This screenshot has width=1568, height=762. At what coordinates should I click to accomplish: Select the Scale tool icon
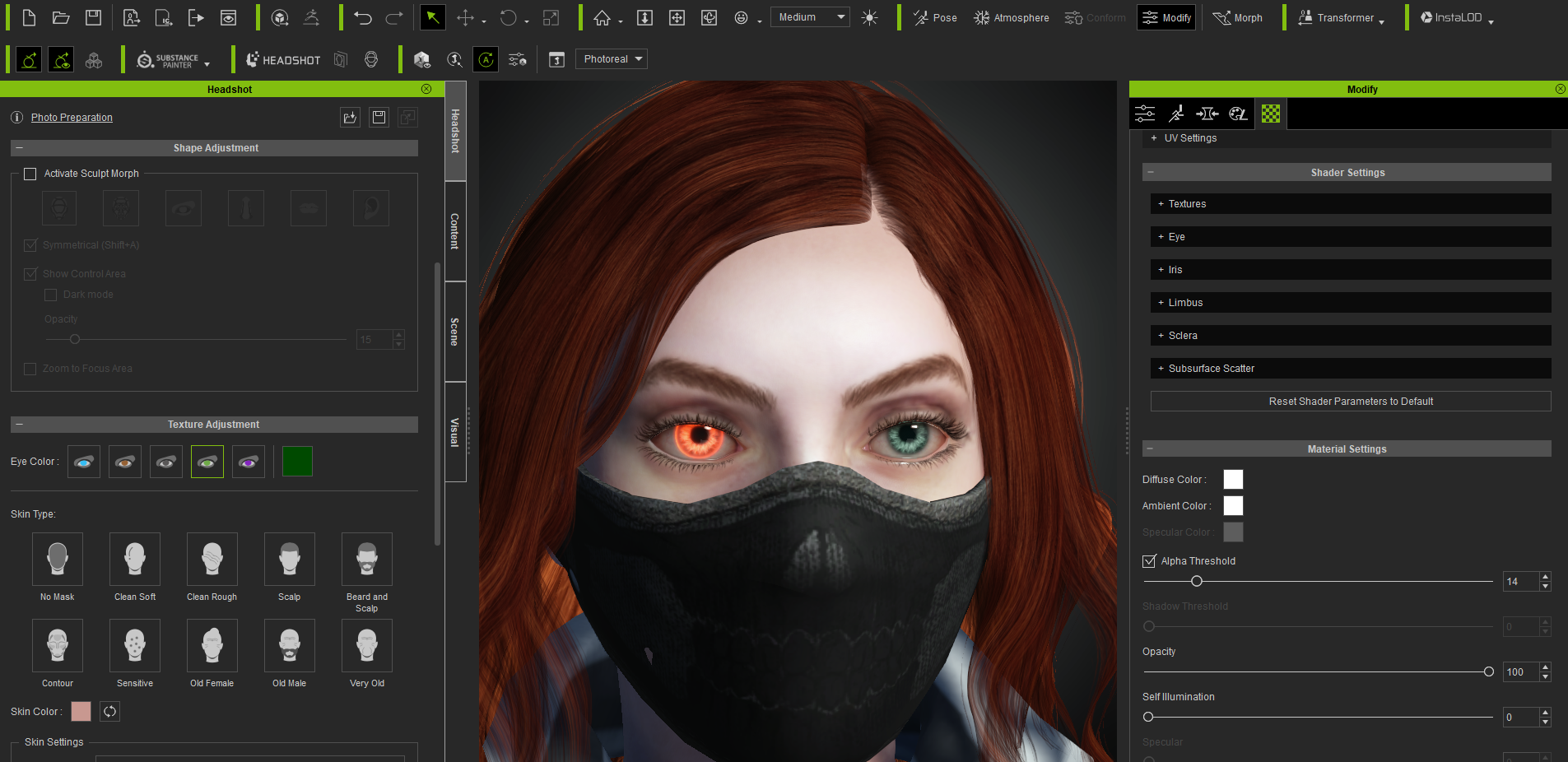(551, 17)
